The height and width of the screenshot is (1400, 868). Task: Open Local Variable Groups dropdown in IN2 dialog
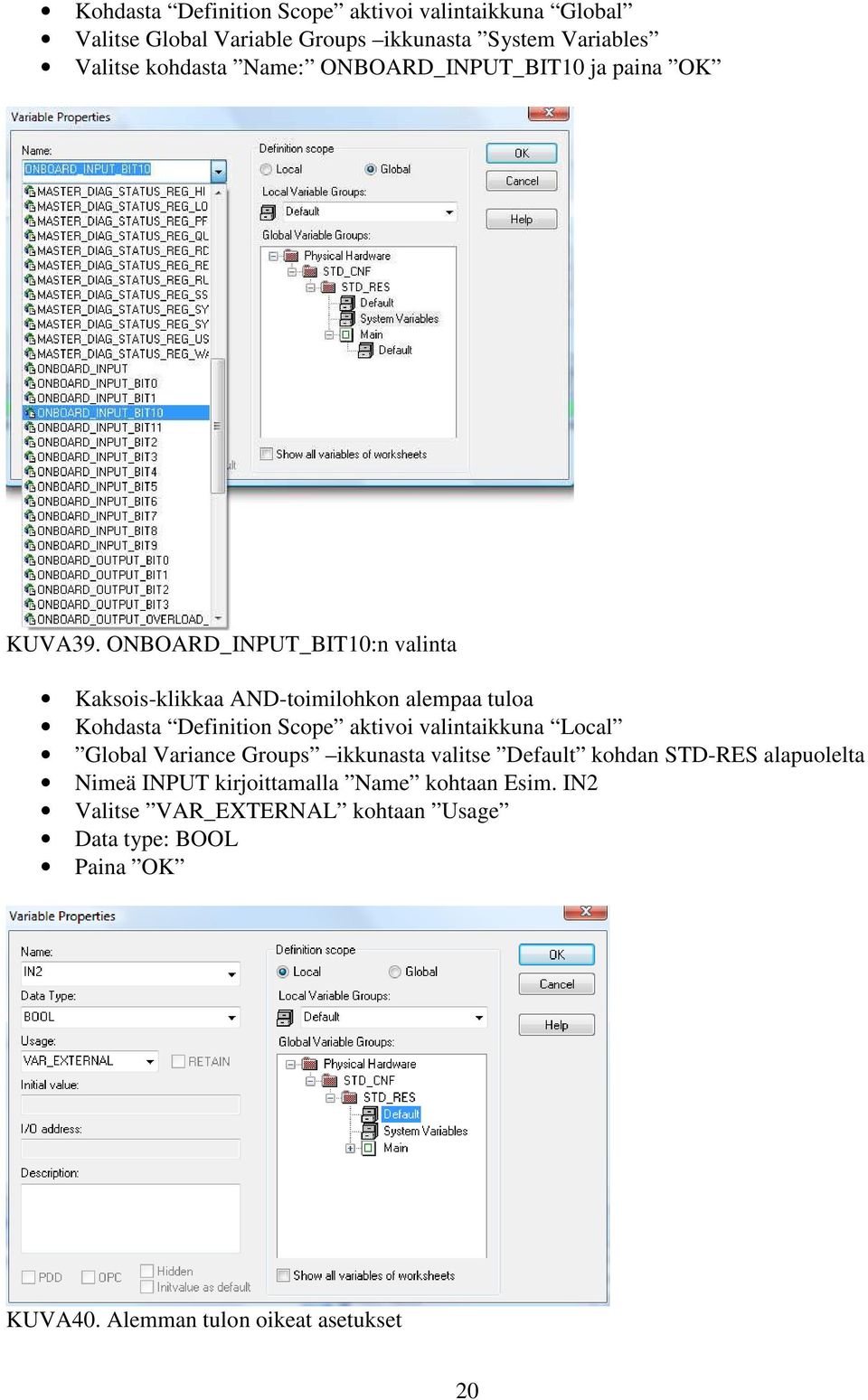(x=479, y=1018)
